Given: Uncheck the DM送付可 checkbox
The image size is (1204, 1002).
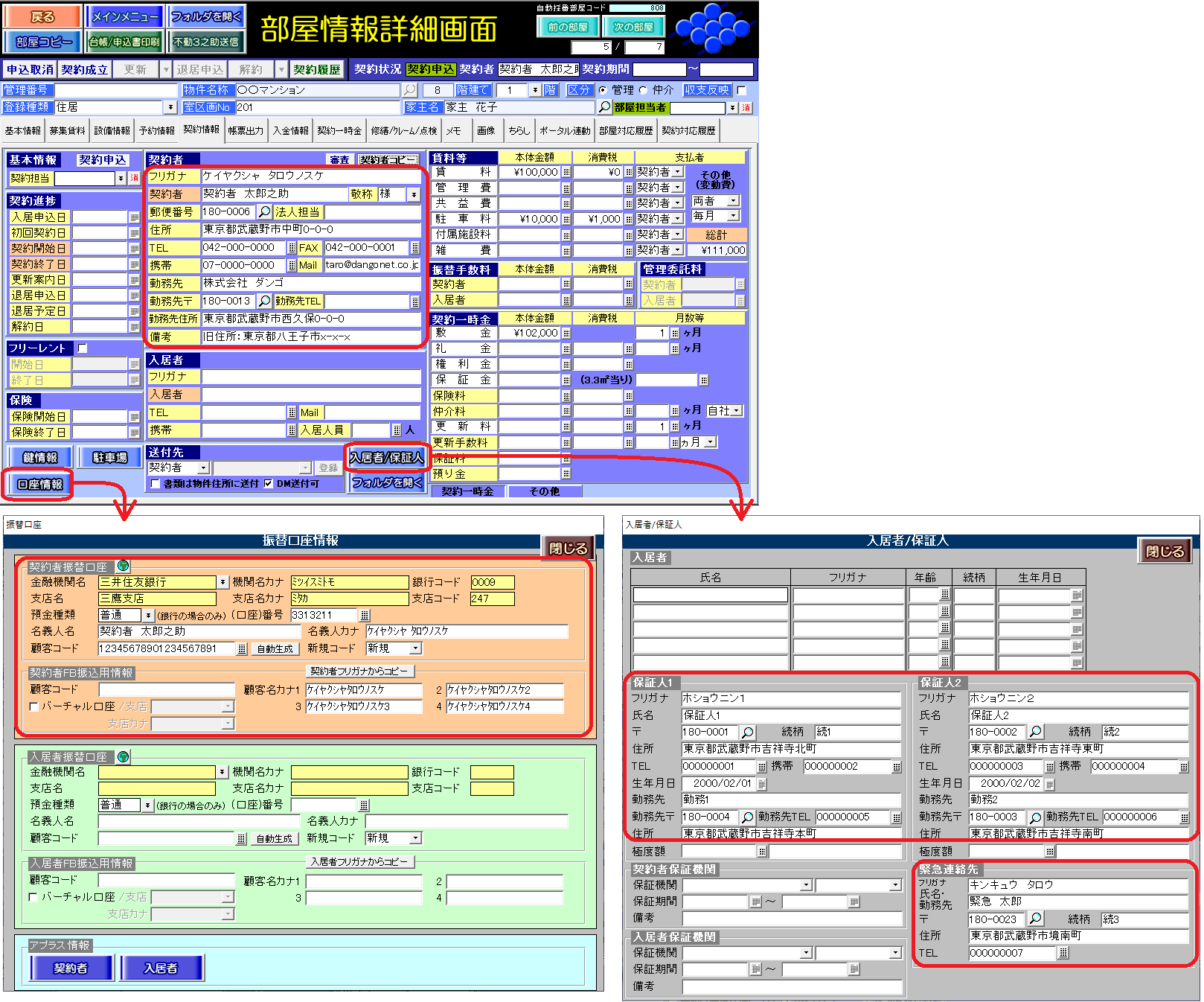Looking at the screenshot, I should [269, 484].
